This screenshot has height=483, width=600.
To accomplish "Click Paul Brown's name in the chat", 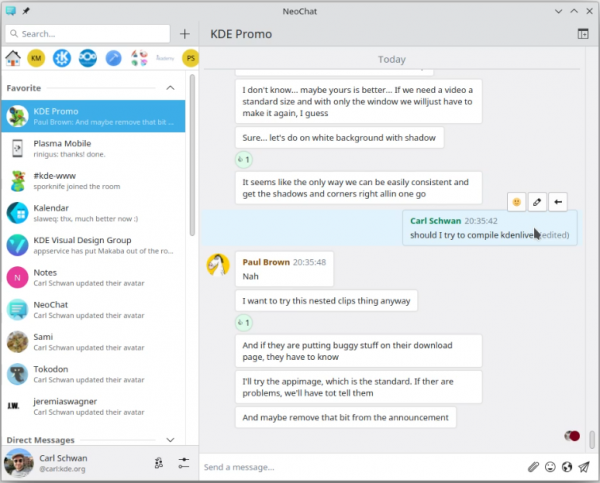I will pos(265,262).
